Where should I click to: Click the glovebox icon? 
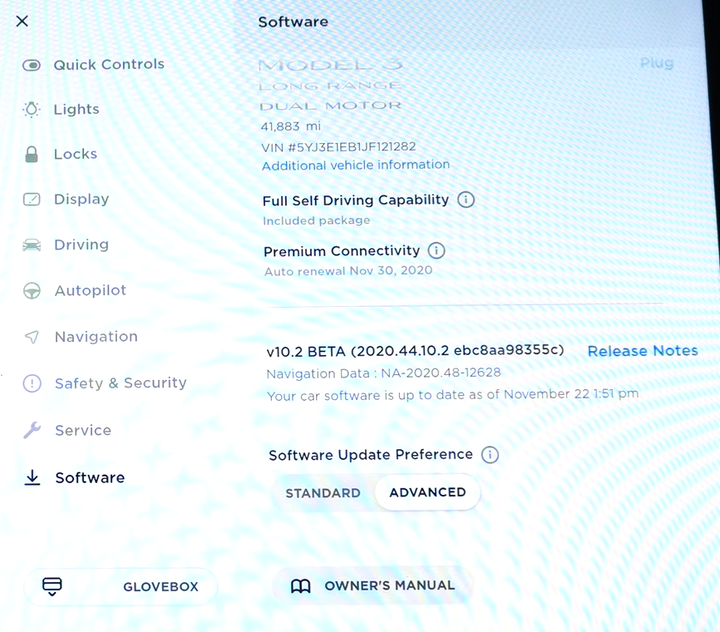[52, 587]
